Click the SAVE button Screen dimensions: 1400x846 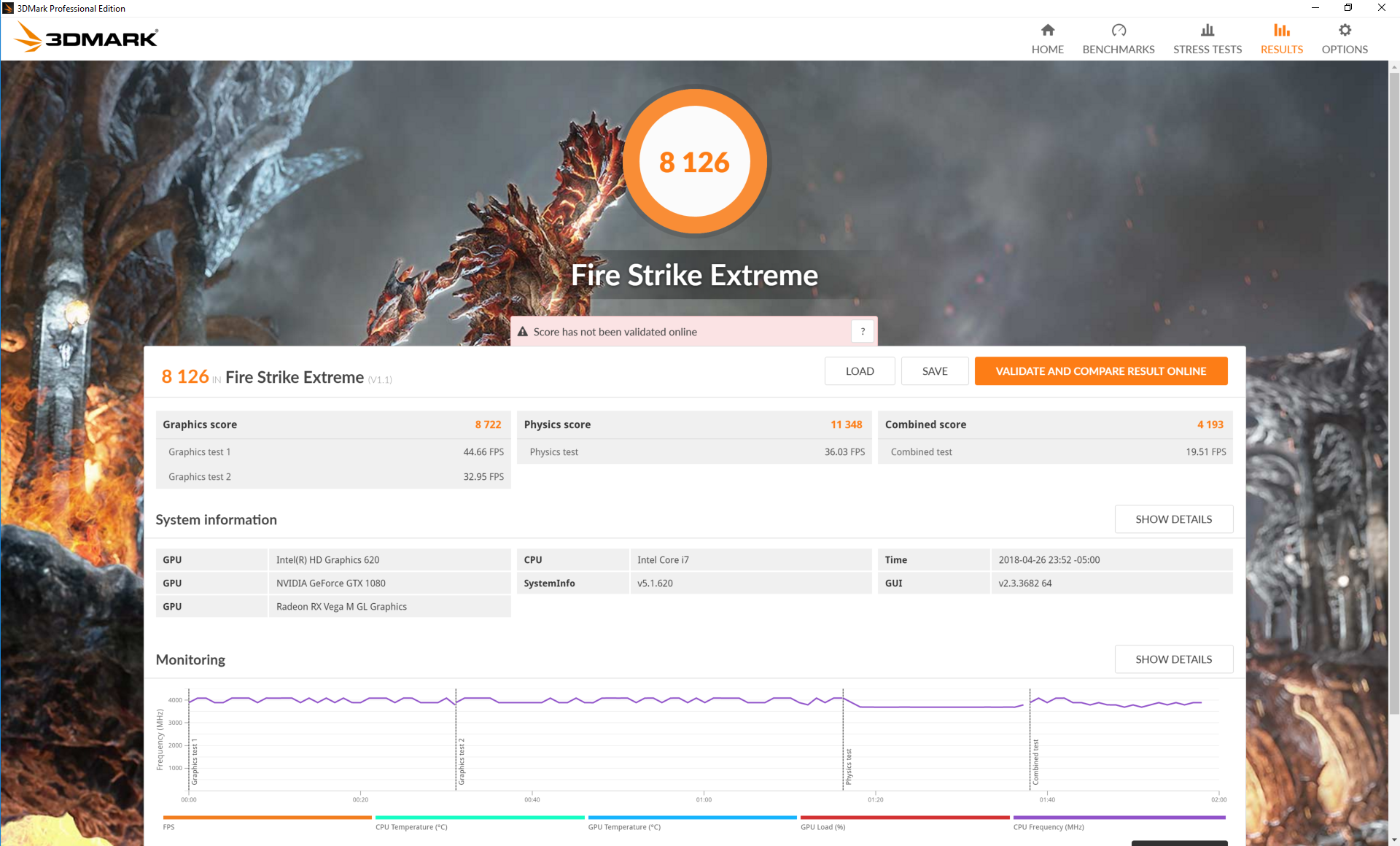934,371
